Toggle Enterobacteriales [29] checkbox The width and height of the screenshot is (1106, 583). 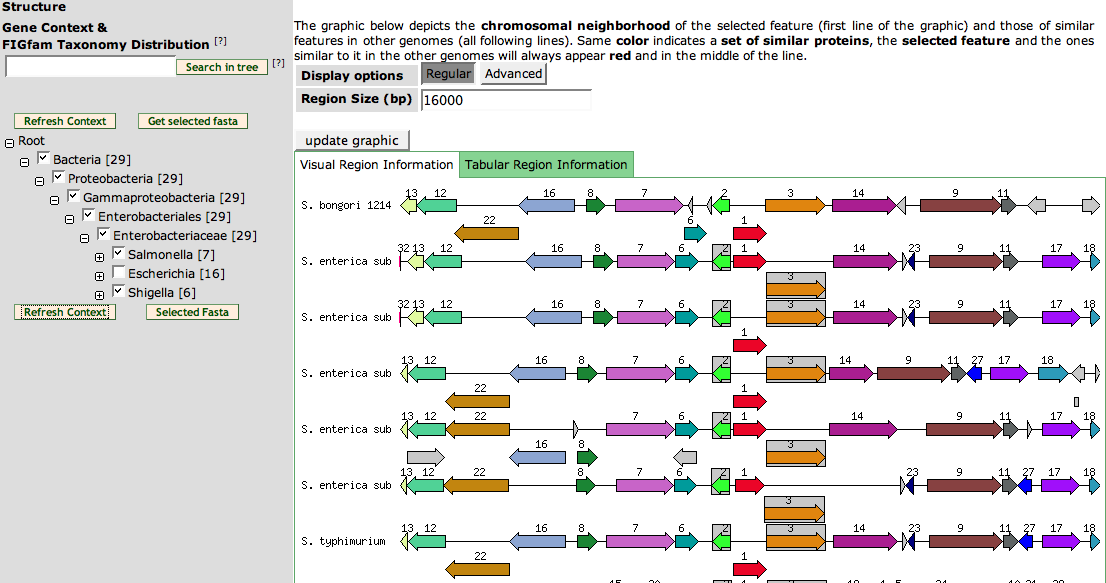pos(88,215)
